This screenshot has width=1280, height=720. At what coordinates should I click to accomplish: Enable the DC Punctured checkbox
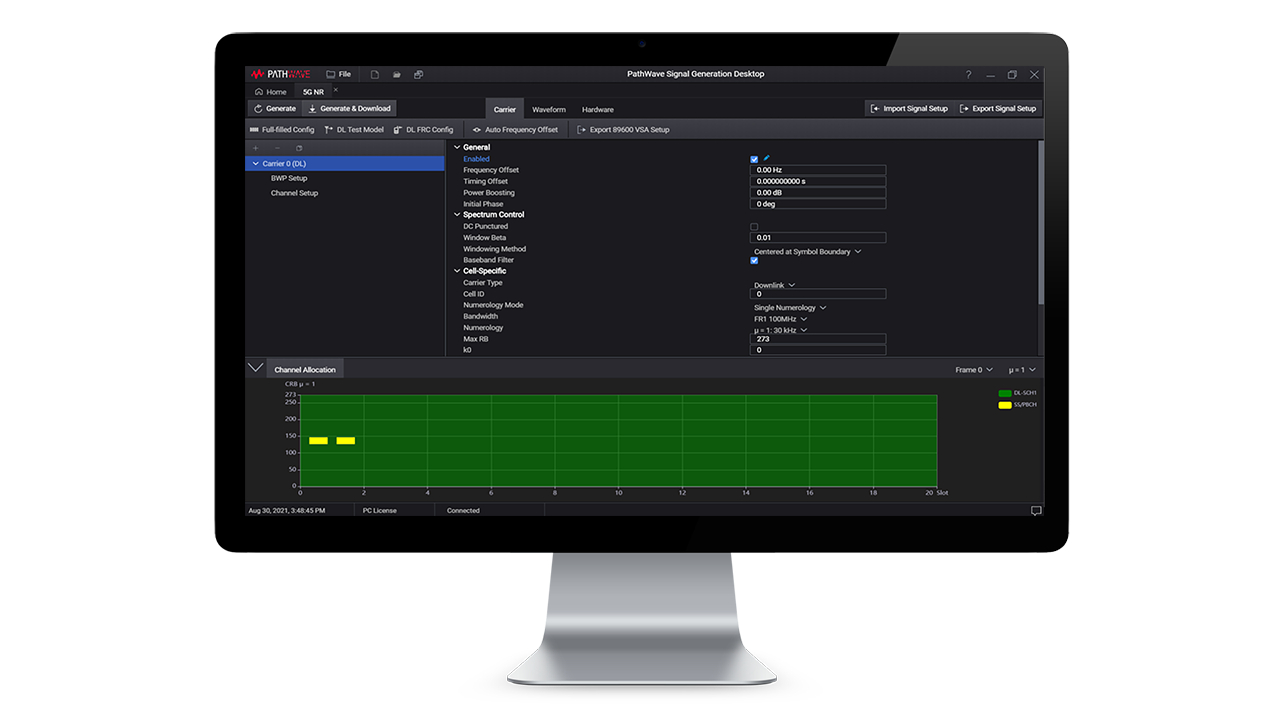pos(753,226)
